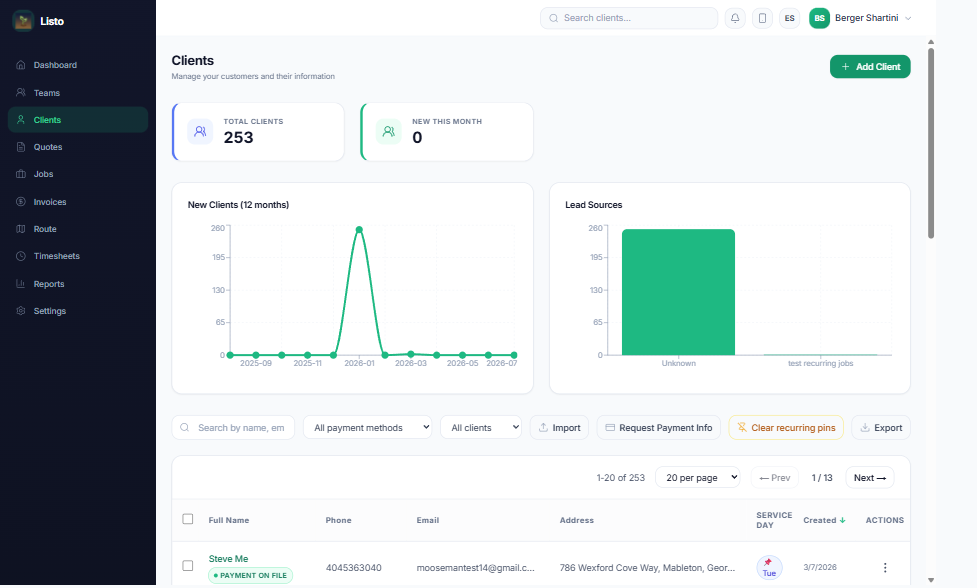Click Request Payment Info button
977x588 pixels.
tap(659, 427)
